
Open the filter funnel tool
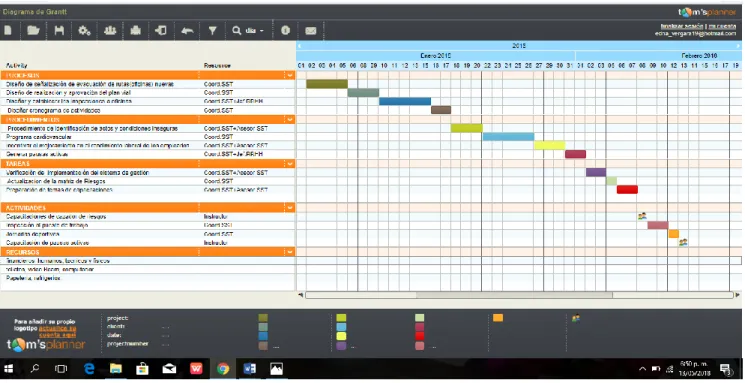(212, 30)
